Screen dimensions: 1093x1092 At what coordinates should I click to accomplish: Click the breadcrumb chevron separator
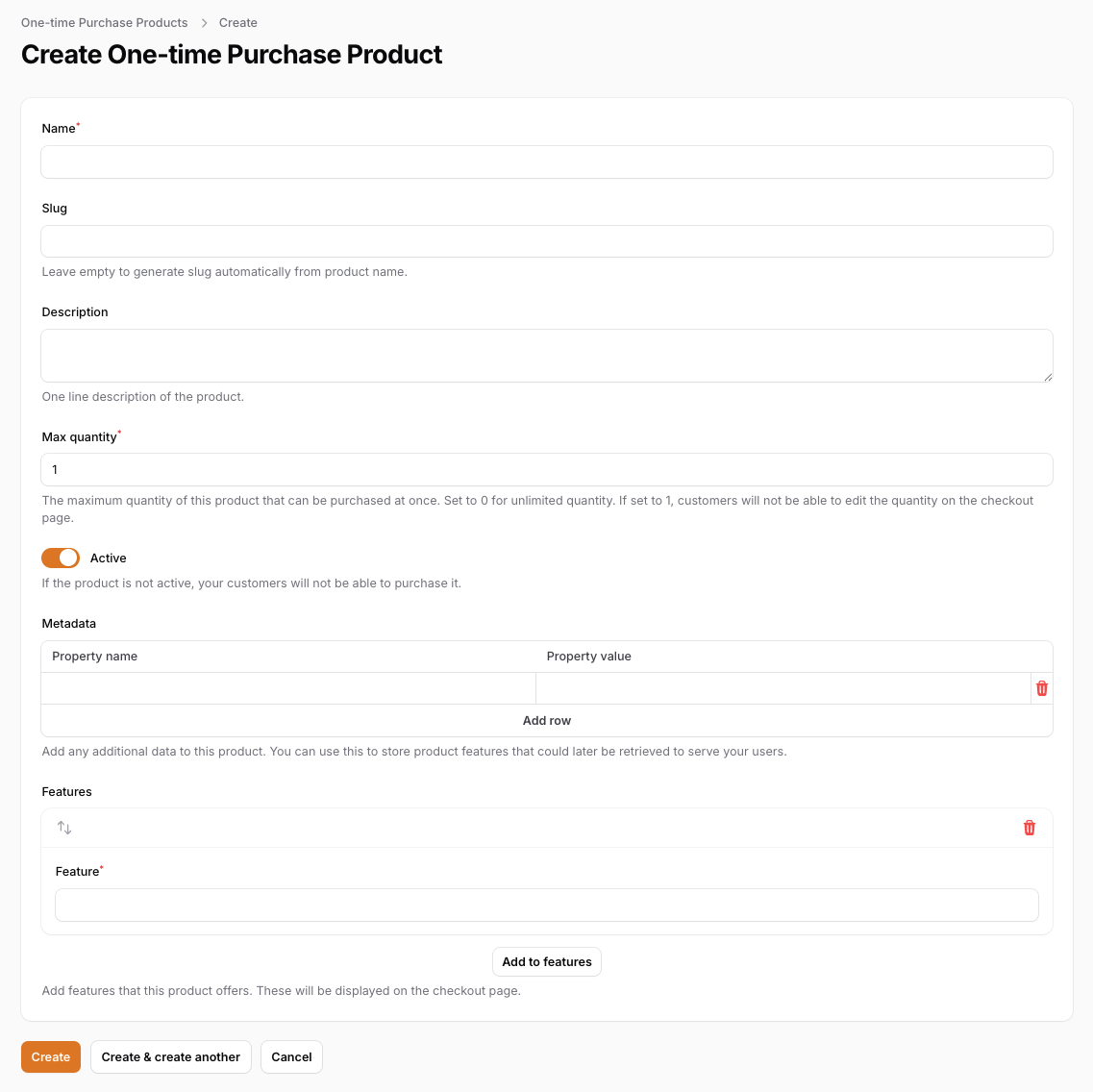point(204,23)
